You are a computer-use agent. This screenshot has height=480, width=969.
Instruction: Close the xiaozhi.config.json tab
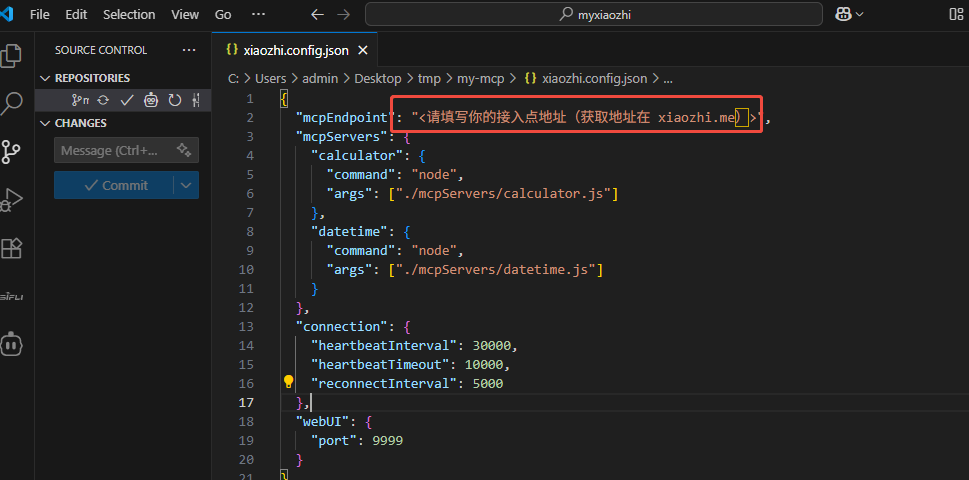pyautogui.click(x=363, y=50)
